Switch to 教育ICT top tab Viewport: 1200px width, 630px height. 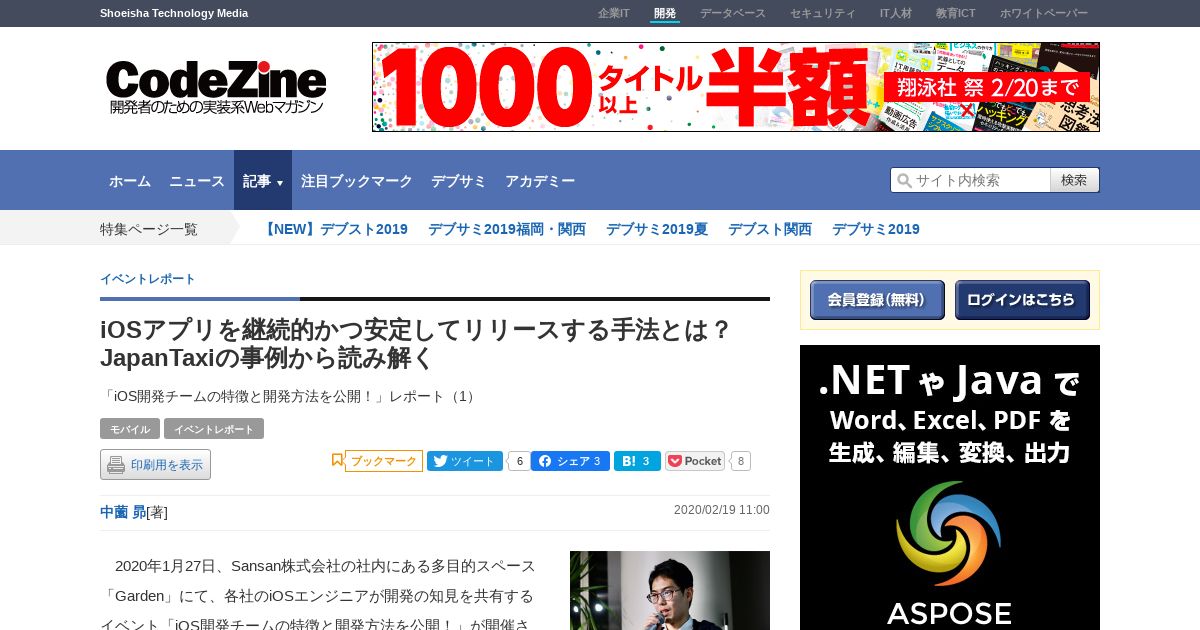(x=956, y=13)
